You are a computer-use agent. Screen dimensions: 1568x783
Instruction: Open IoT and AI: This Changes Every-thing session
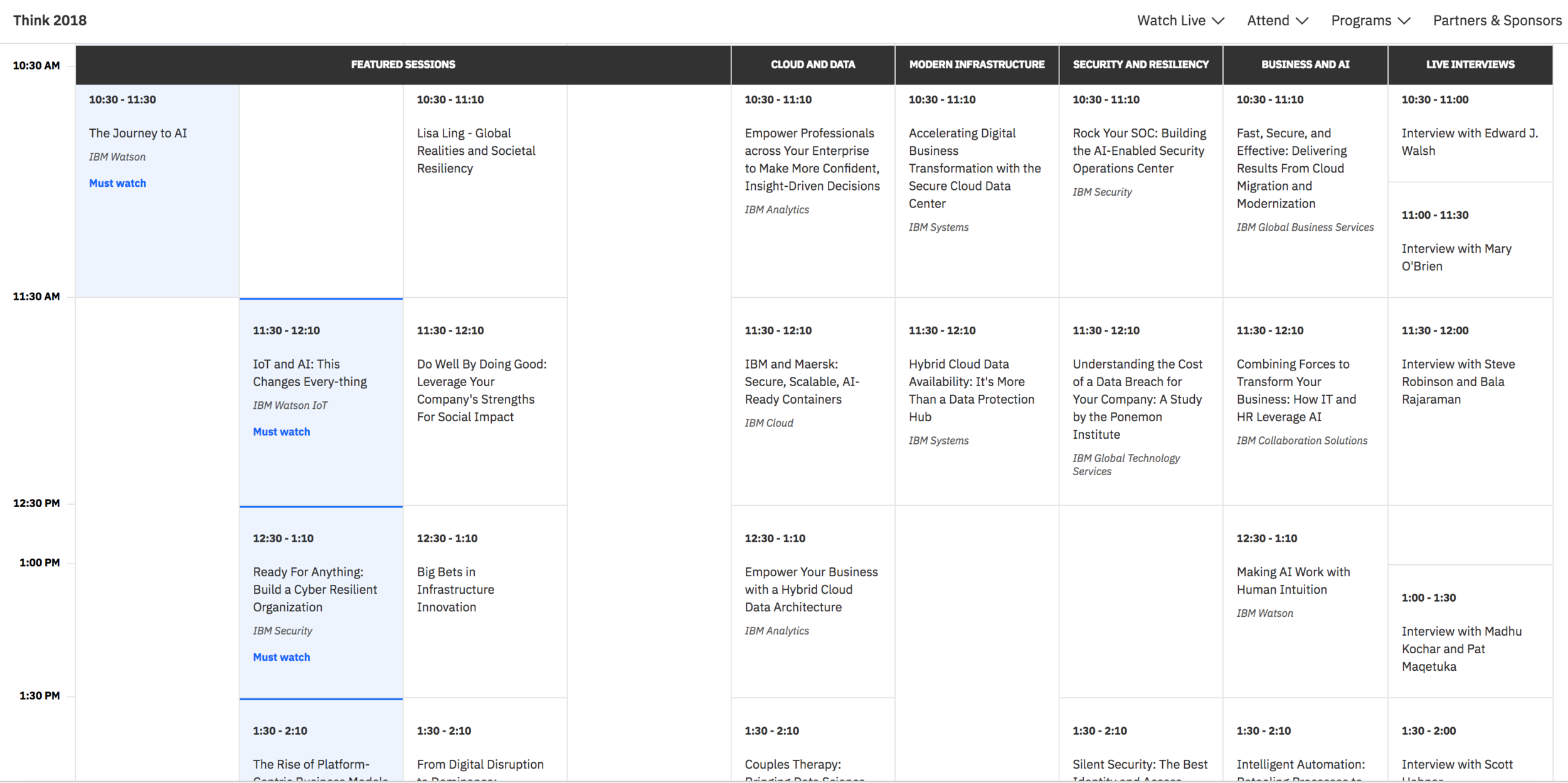click(310, 372)
